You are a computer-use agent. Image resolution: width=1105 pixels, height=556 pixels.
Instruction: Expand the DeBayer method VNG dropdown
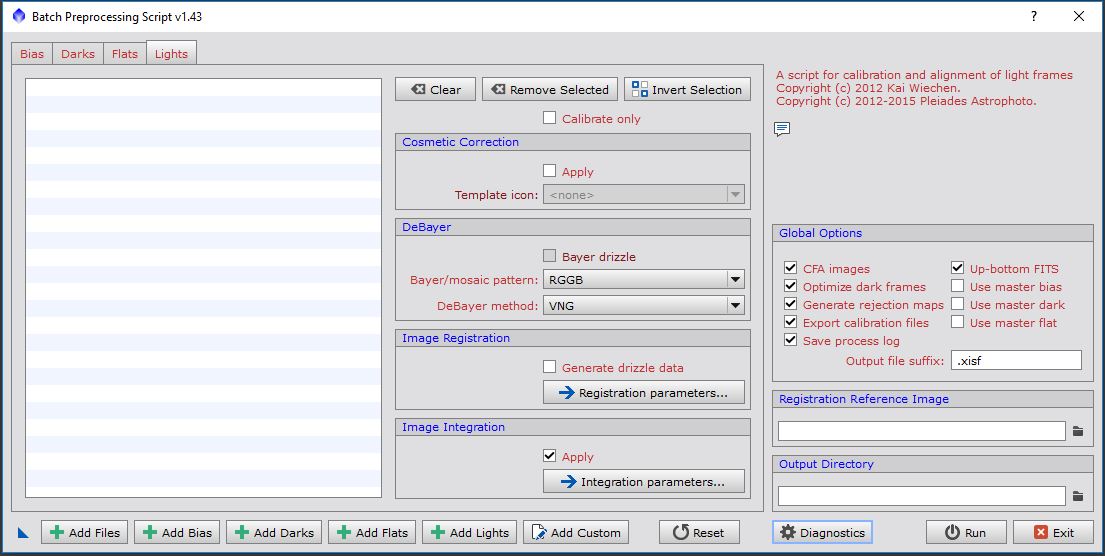[644, 306]
